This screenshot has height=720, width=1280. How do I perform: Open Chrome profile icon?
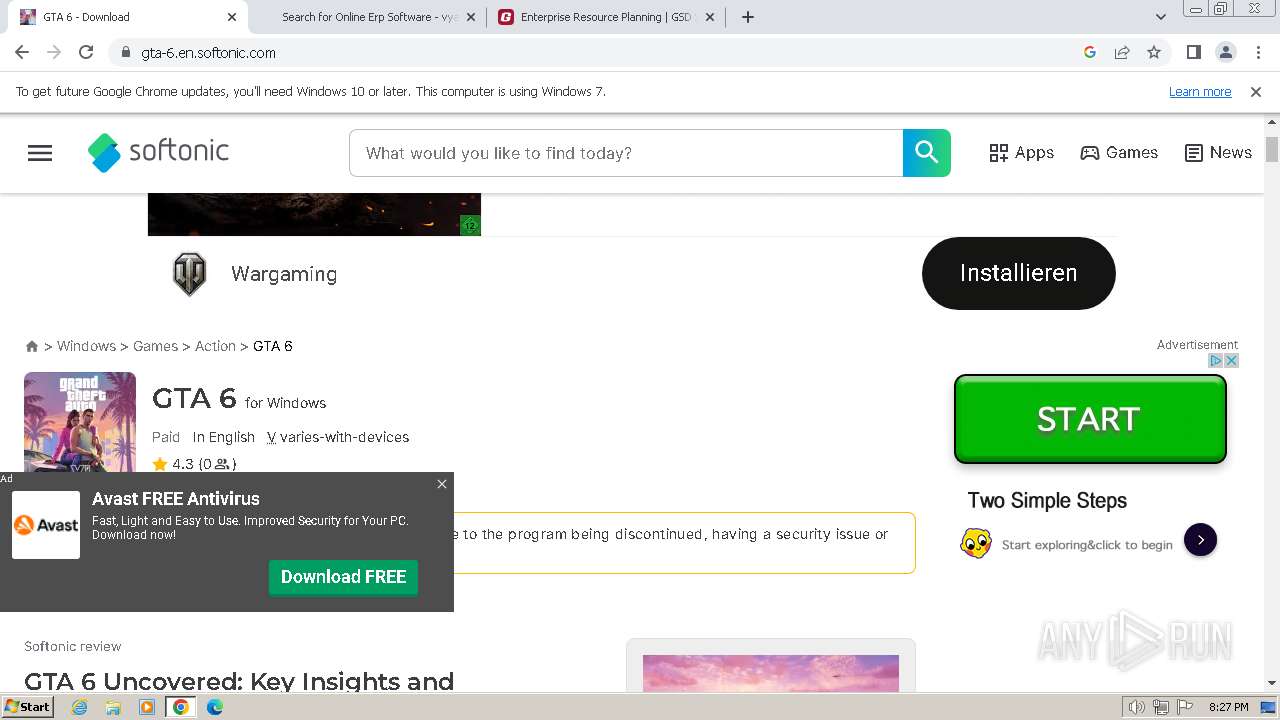coord(1225,52)
